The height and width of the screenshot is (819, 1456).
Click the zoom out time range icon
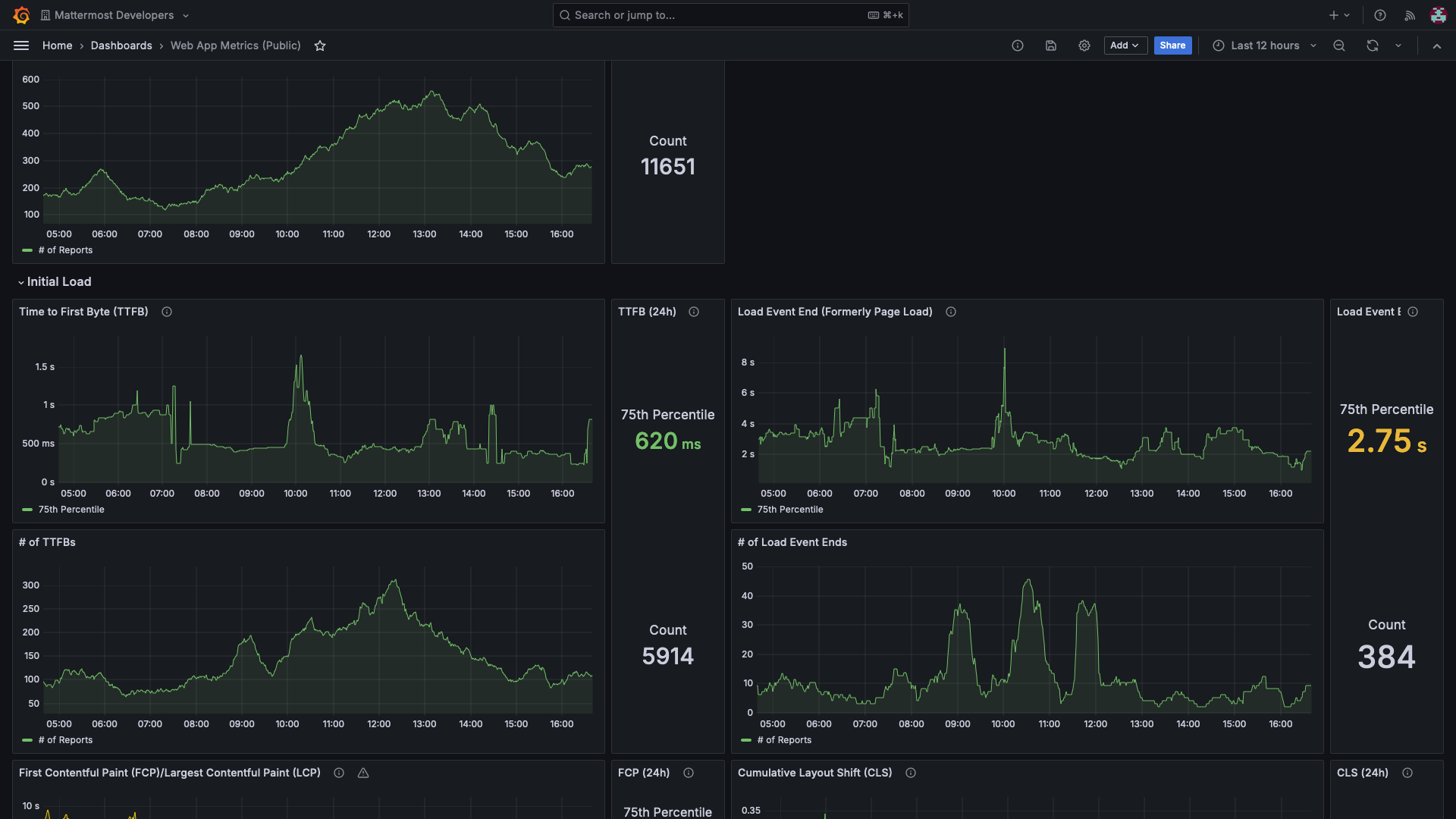(x=1339, y=45)
